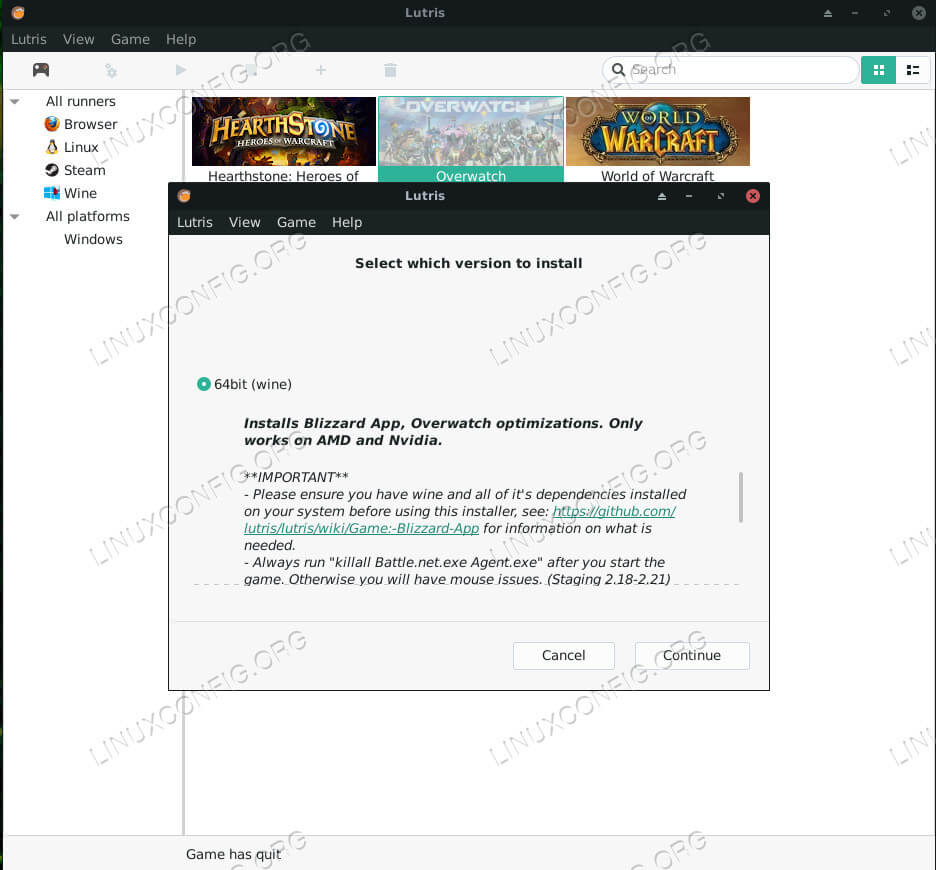Click the gamepad icon in the main toolbar
Image resolution: width=936 pixels, height=870 pixels.
(41, 70)
